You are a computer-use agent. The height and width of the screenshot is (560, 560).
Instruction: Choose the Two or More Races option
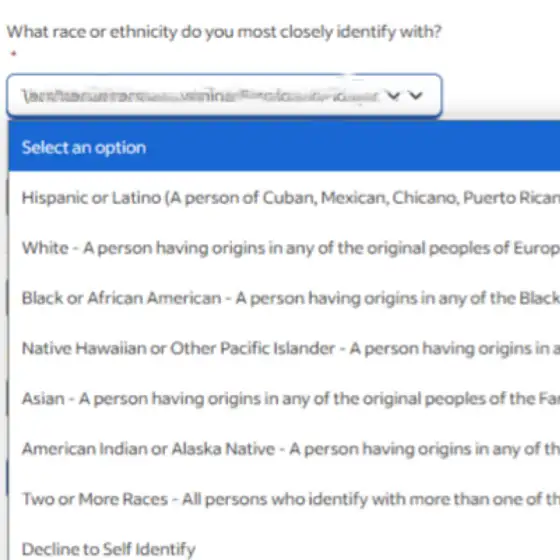point(284,499)
